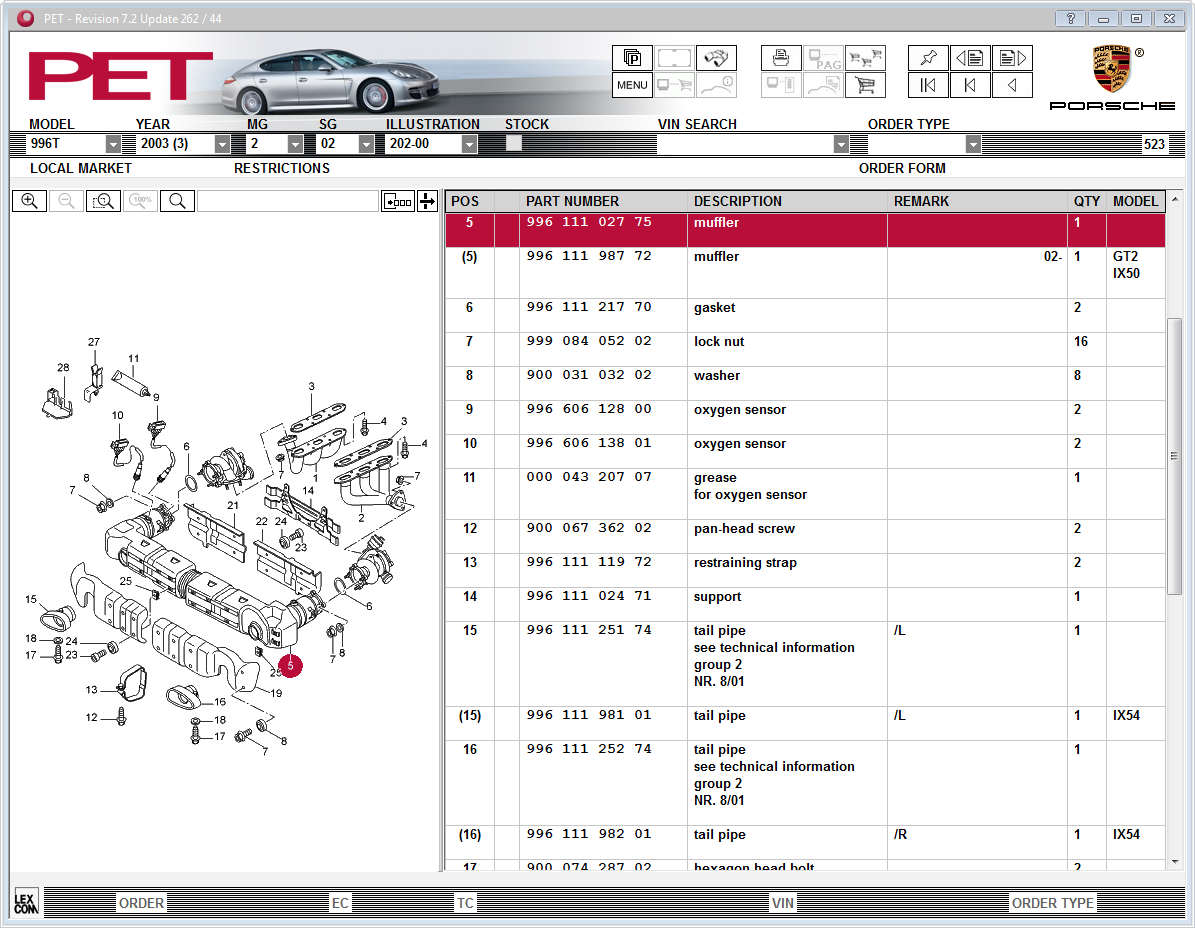
Task: Open the ORDER TYPE dropdown arrow
Action: [973, 143]
